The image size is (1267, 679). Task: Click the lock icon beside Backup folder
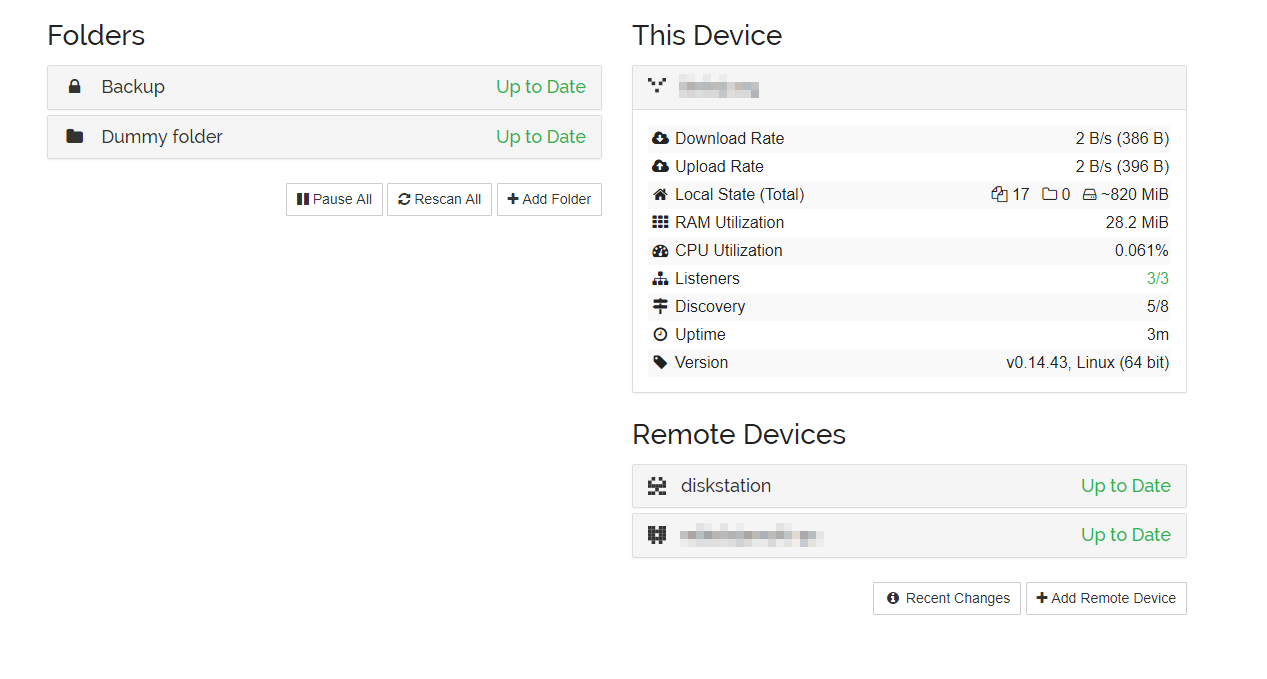click(75, 87)
